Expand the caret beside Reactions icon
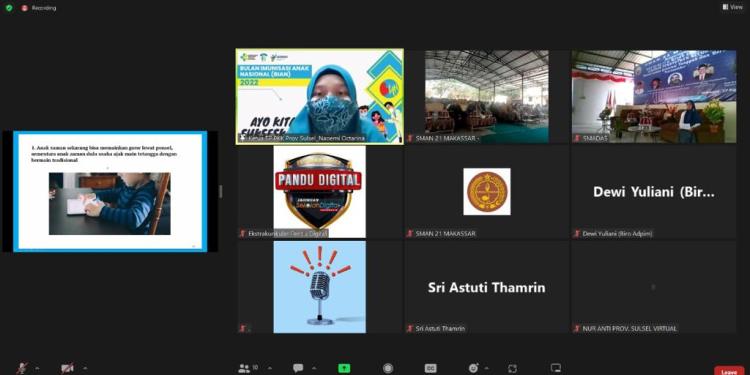The width and height of the screenshot is (750, 375). click(487, 368)
